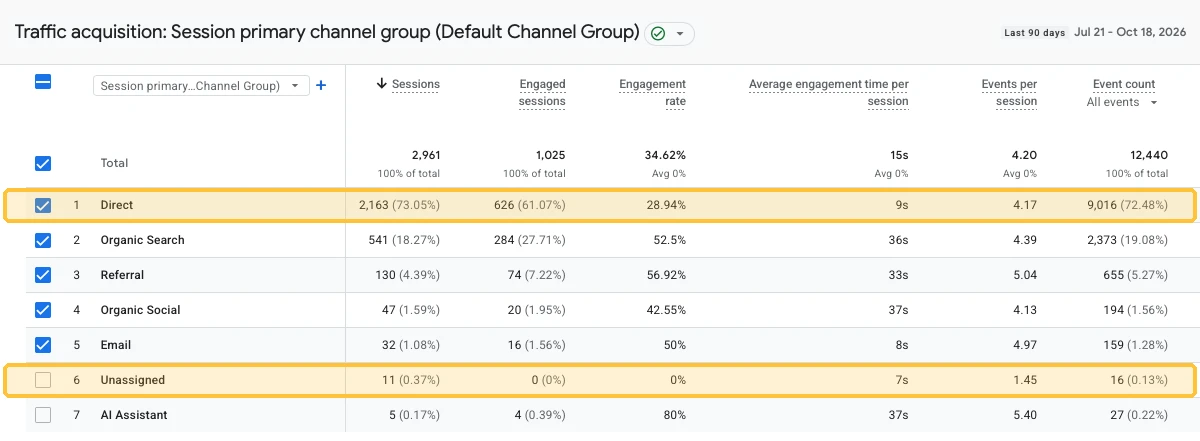Check the AI Assistant row checkbox

[x=43, y=415]
